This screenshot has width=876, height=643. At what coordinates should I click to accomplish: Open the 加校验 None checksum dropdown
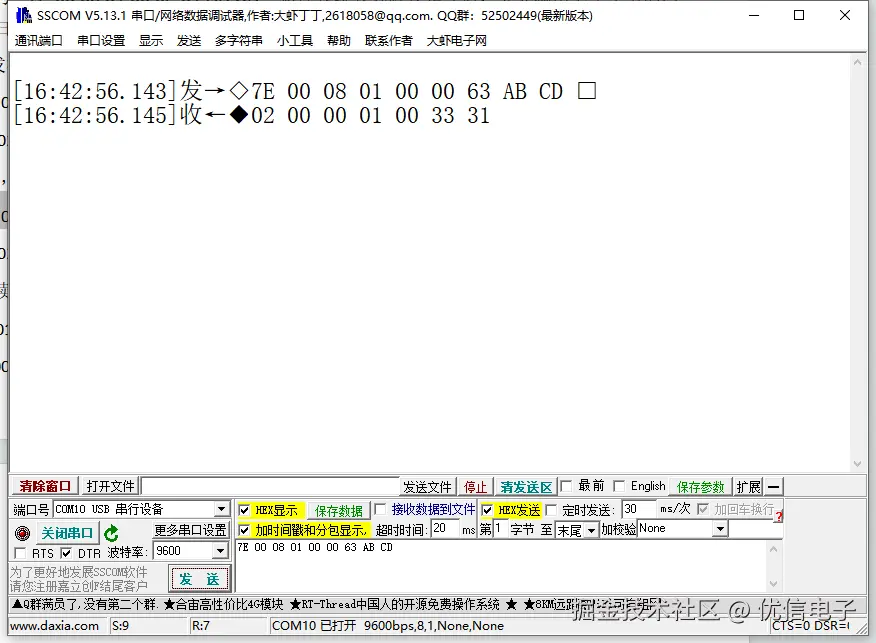722,528
